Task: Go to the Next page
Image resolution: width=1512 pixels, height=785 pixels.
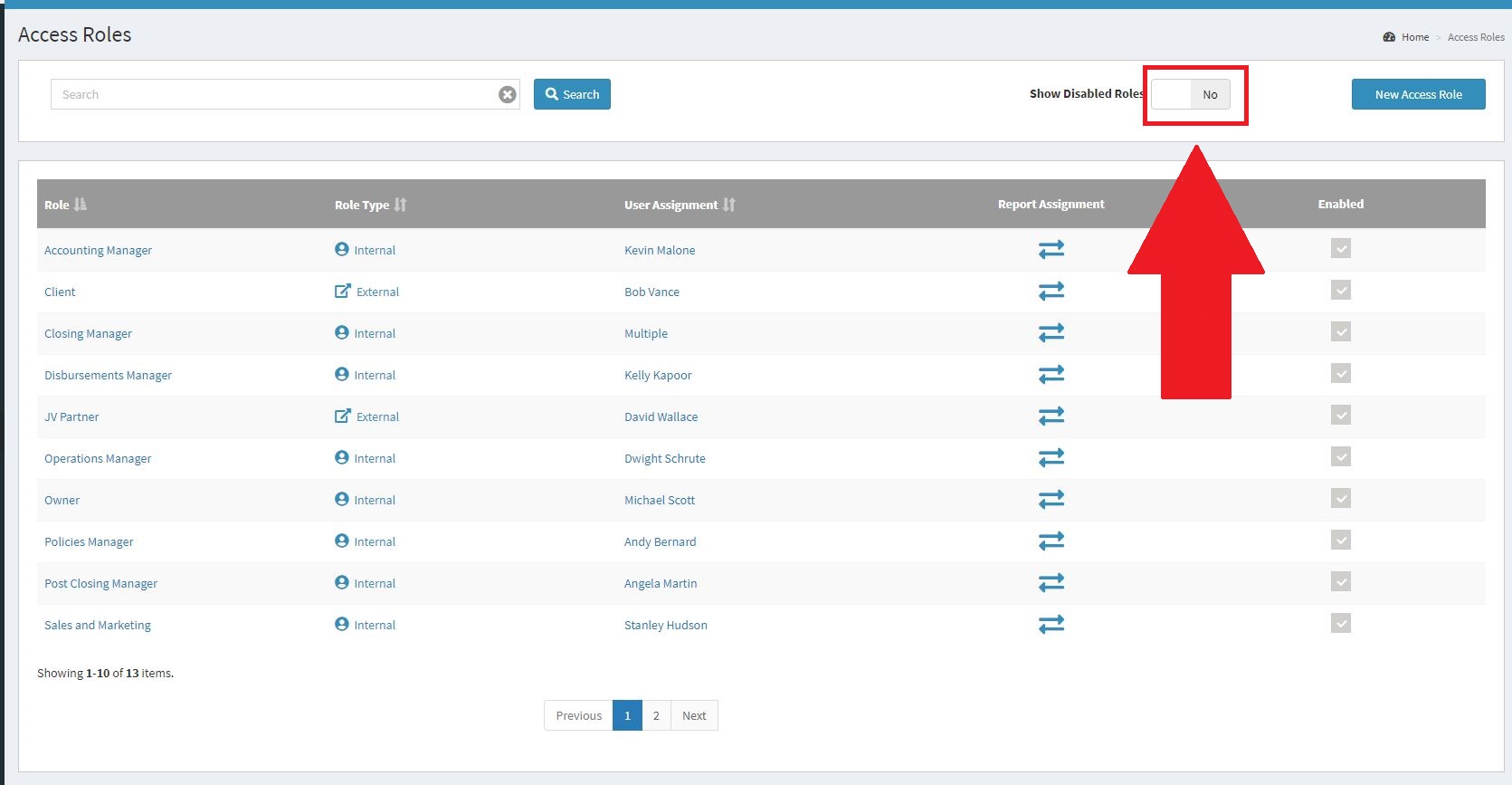Action: tap(694, 715)
